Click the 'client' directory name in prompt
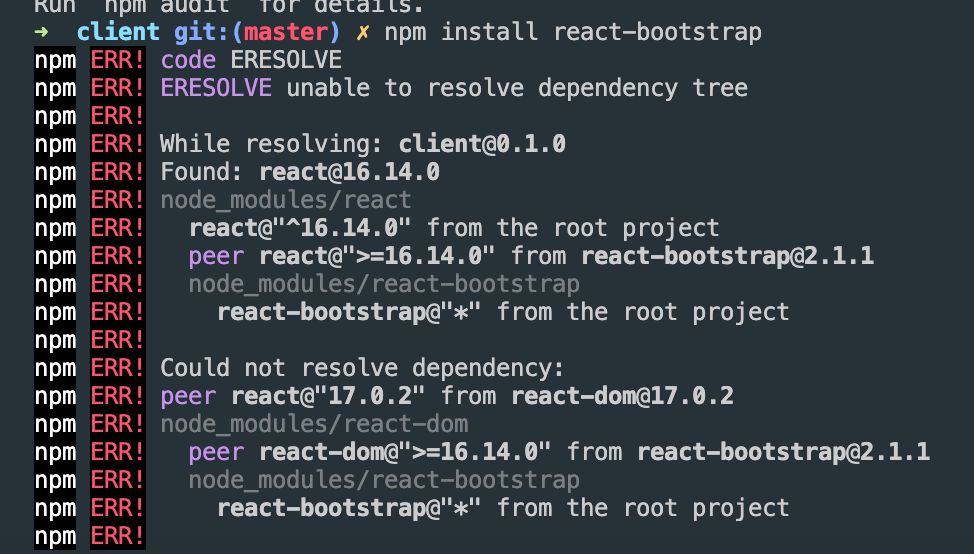The height and width of the screenshot is (554, 974). point(118,32)
